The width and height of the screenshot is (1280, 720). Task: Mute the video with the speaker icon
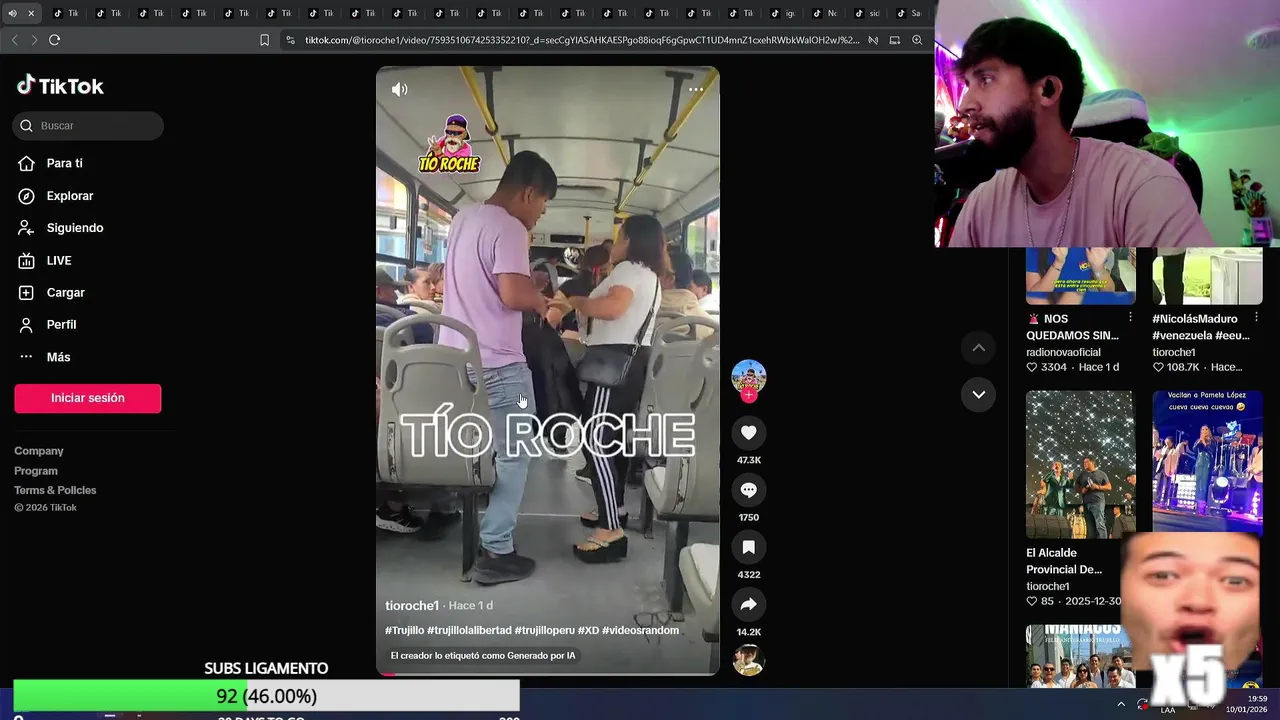400,90
